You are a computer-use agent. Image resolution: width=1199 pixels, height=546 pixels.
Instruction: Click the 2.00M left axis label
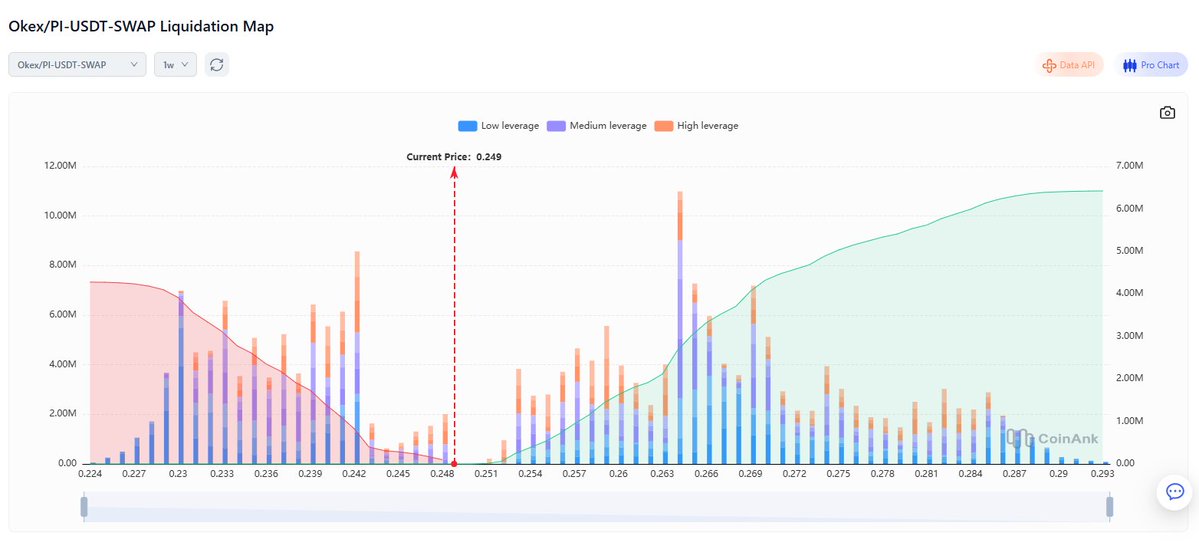click(64, 414)
